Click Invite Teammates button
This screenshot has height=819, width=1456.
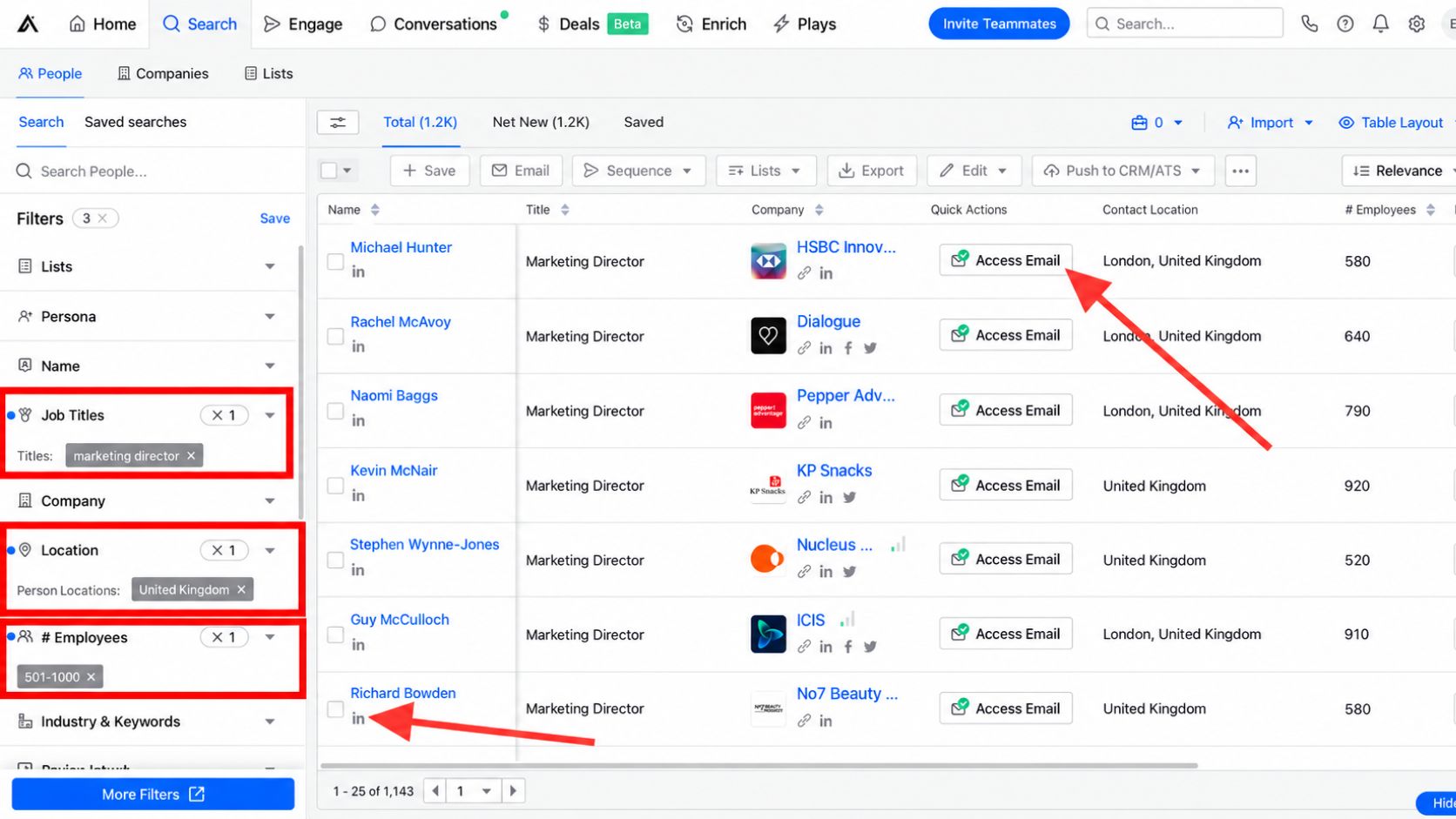(999, 23)
